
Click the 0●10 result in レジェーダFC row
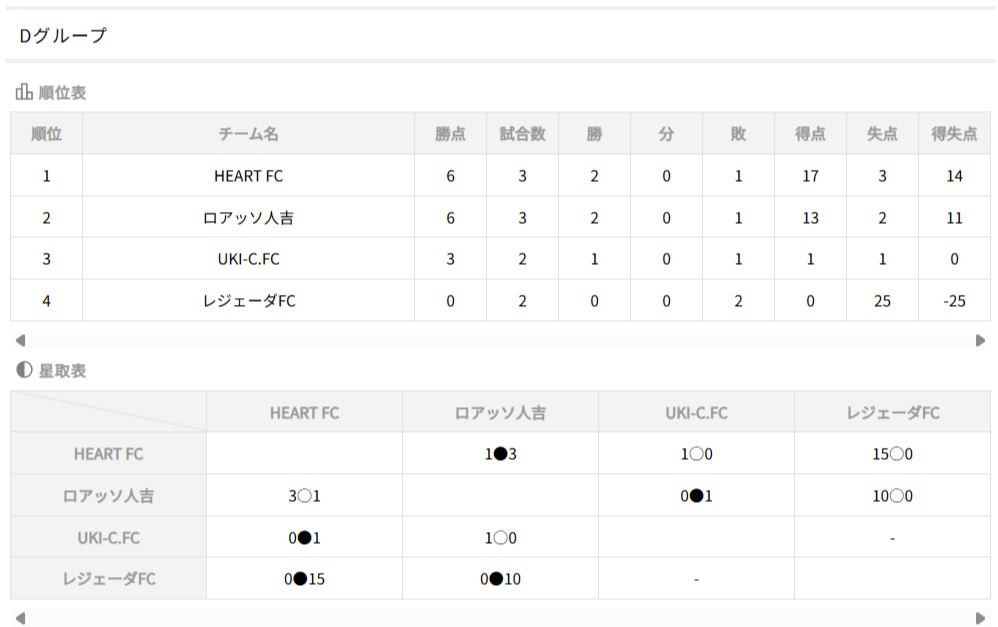[500, 579]
